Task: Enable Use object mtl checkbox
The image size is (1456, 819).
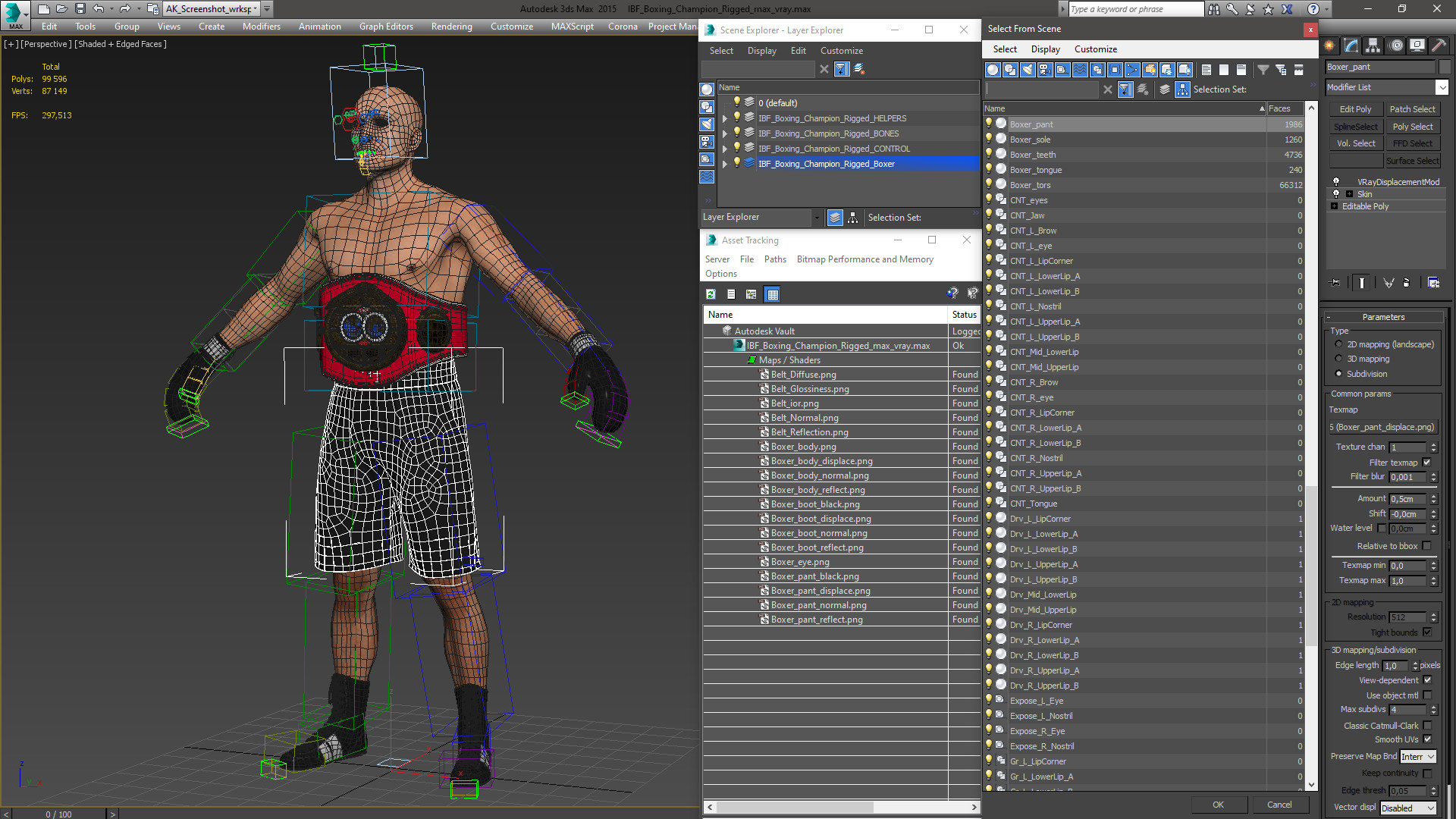Action: pos(1426,695)
